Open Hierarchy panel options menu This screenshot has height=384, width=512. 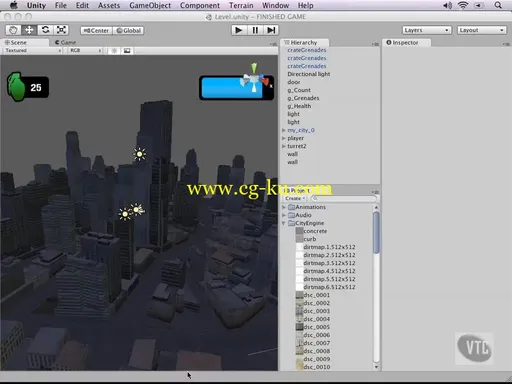click(375, 44)
